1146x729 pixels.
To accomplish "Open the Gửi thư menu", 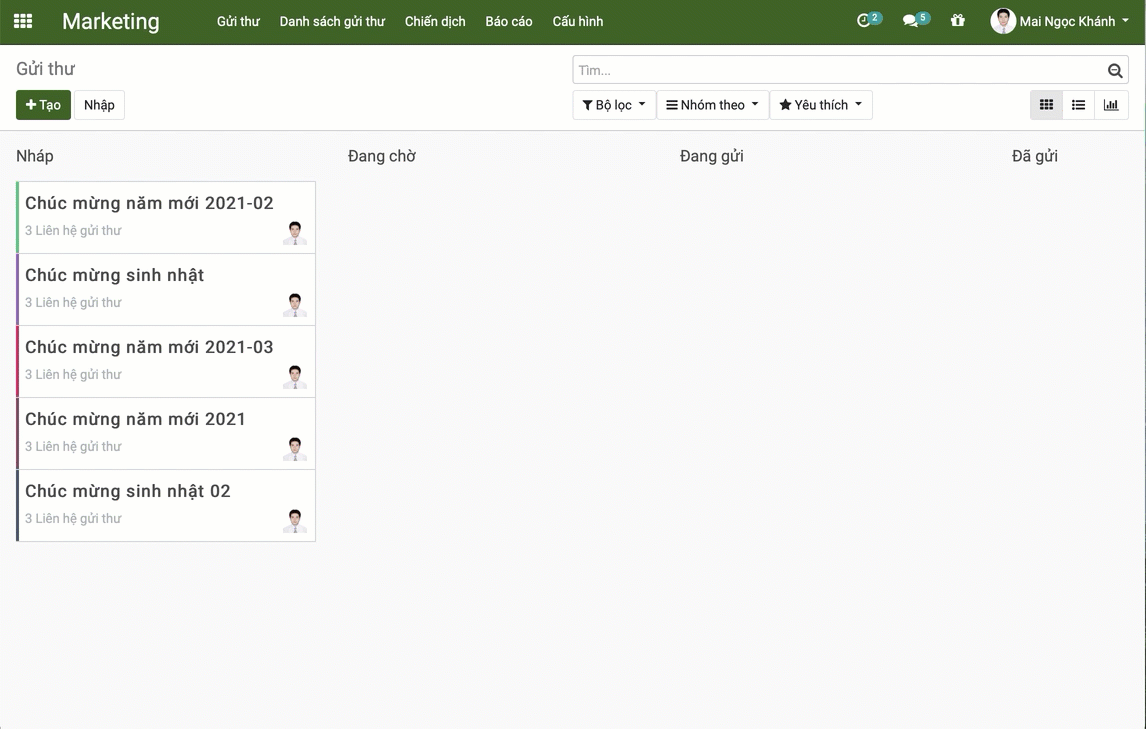I will tap(238, 21).
